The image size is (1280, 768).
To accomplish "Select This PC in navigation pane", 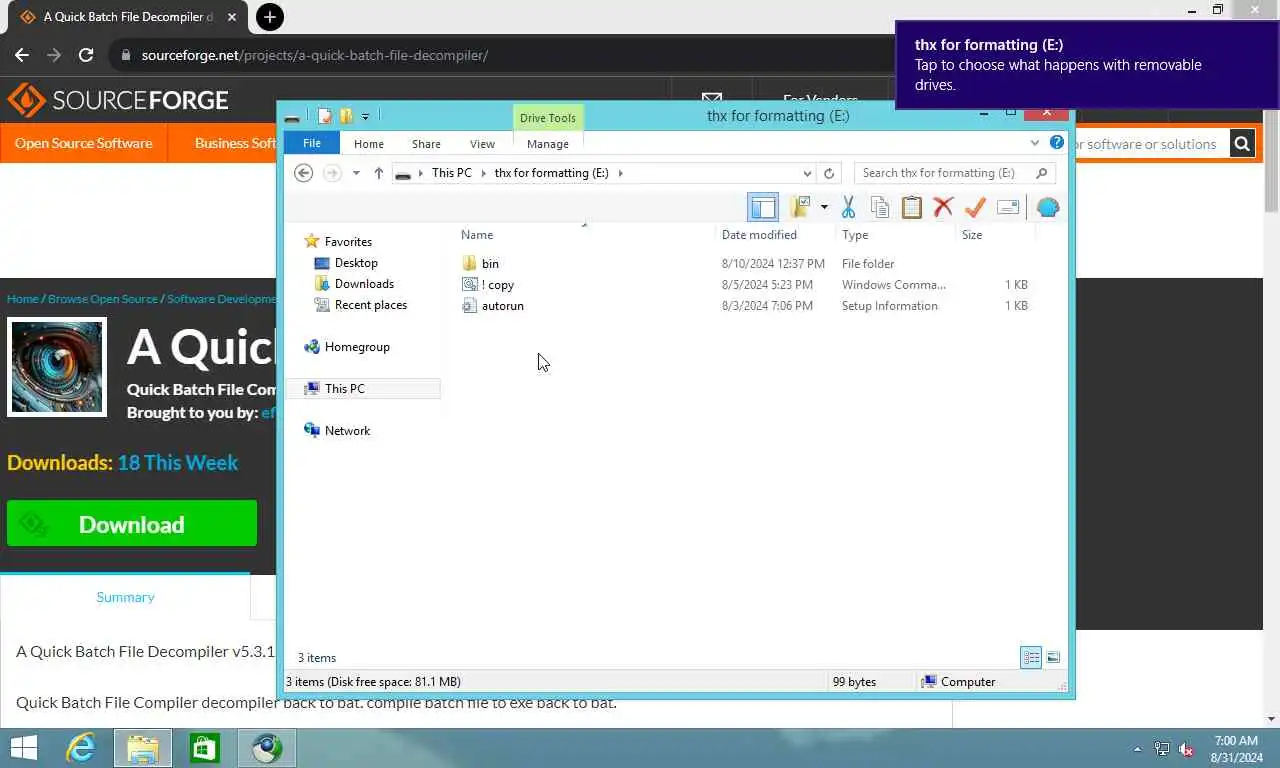I will [344, 389].
